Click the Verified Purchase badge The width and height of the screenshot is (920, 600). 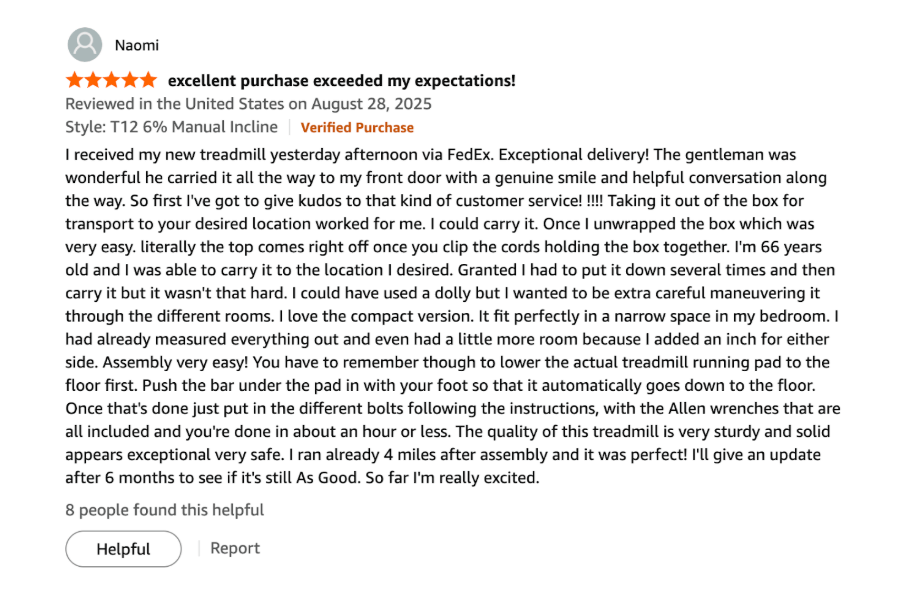tap(357, 127)
